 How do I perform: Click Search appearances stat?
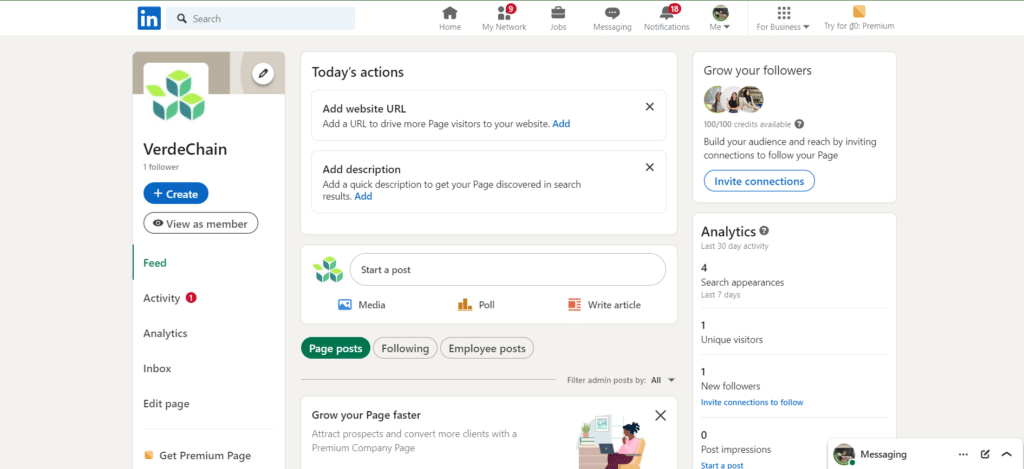tap(742, 282)
